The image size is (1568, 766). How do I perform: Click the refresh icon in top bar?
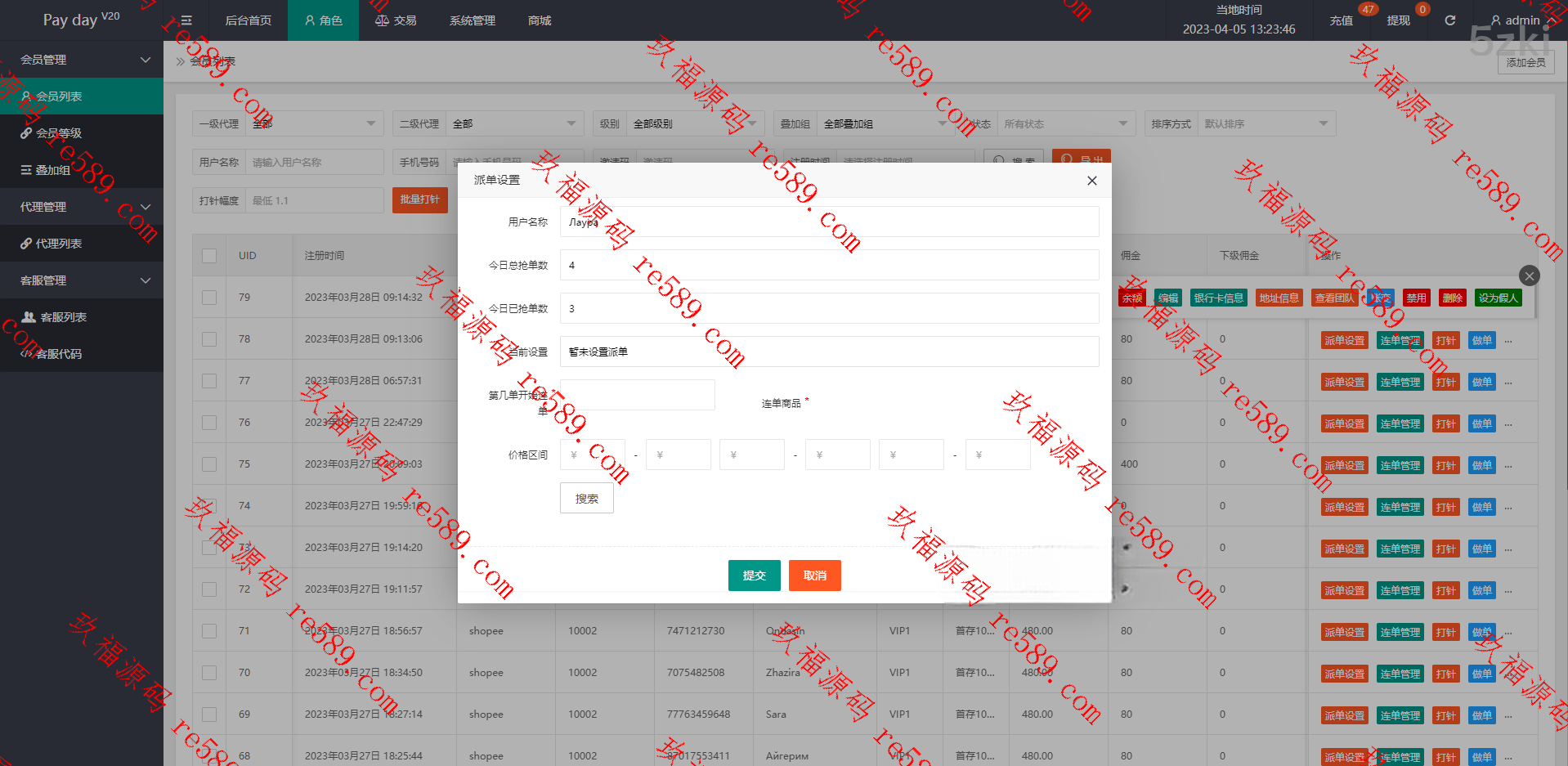click(x=1449, y=20)
